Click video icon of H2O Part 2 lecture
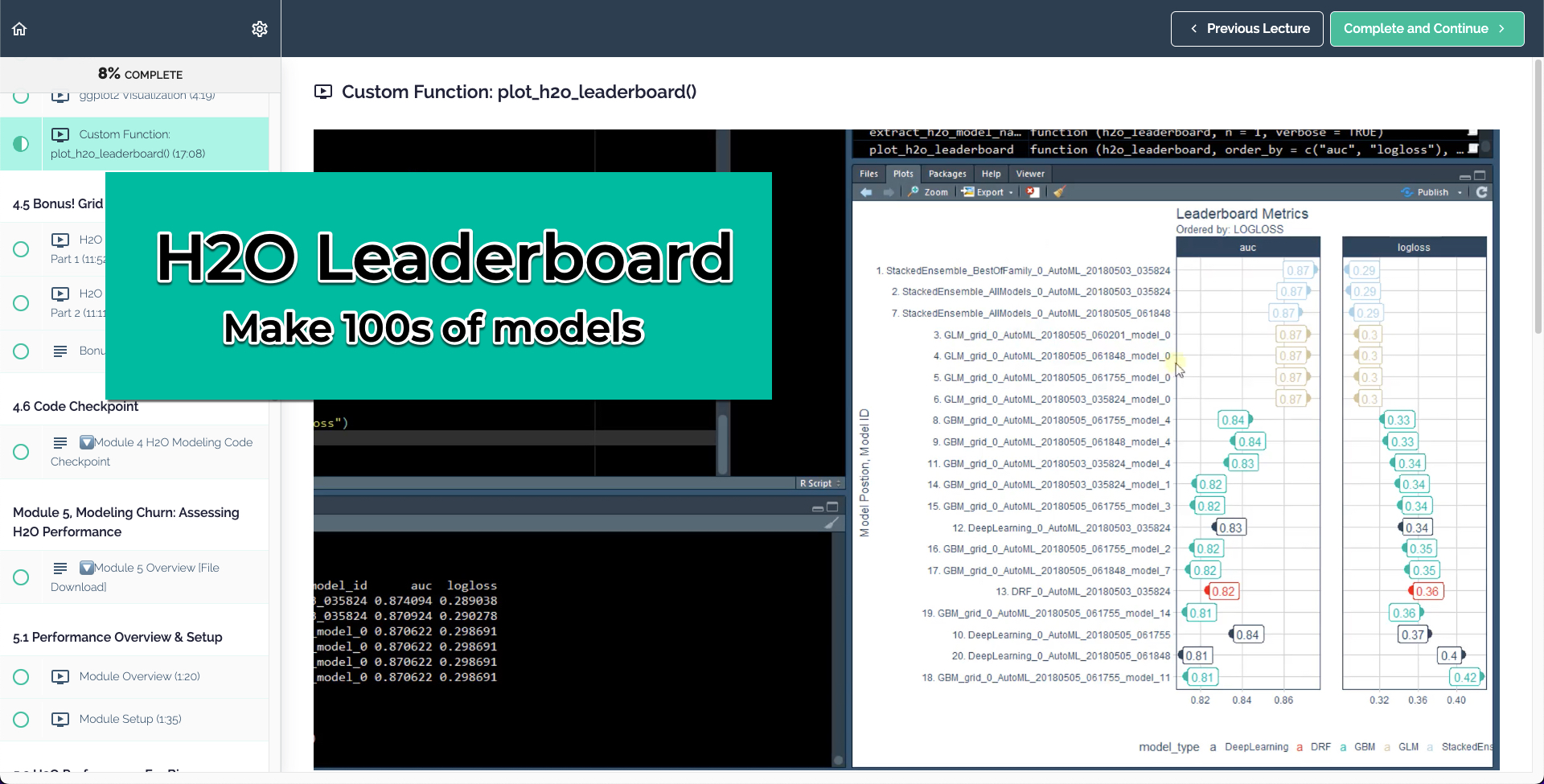This screenshot has height=784, width=1544. pyautogui.click(x=60, y=293)
